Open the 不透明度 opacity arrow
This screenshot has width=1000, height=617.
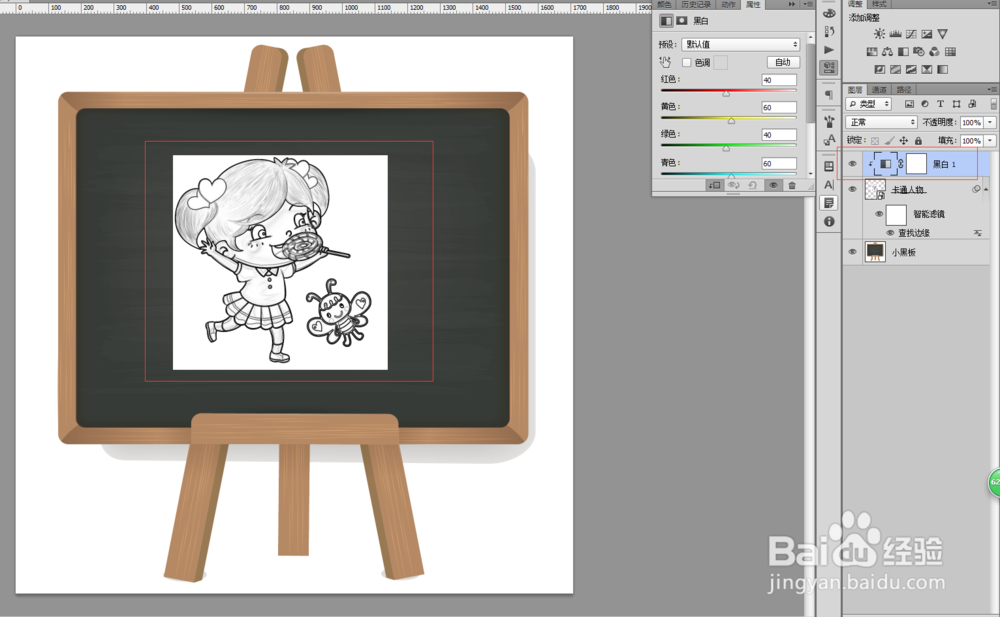click(x=990, y=122)
